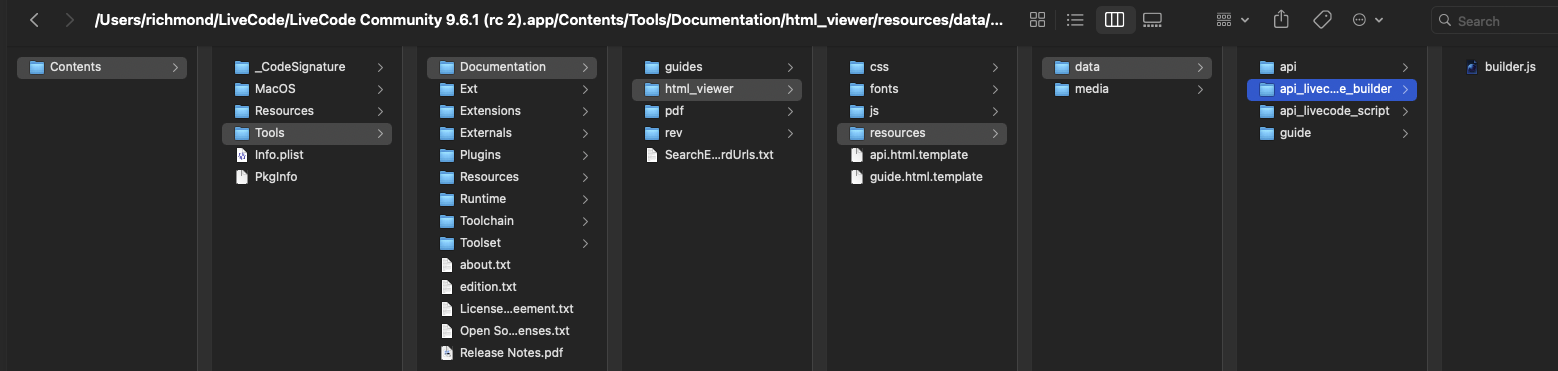The image size is (1558, 371).
Task: Open the Extensions folder
Action: coord(512,111)
